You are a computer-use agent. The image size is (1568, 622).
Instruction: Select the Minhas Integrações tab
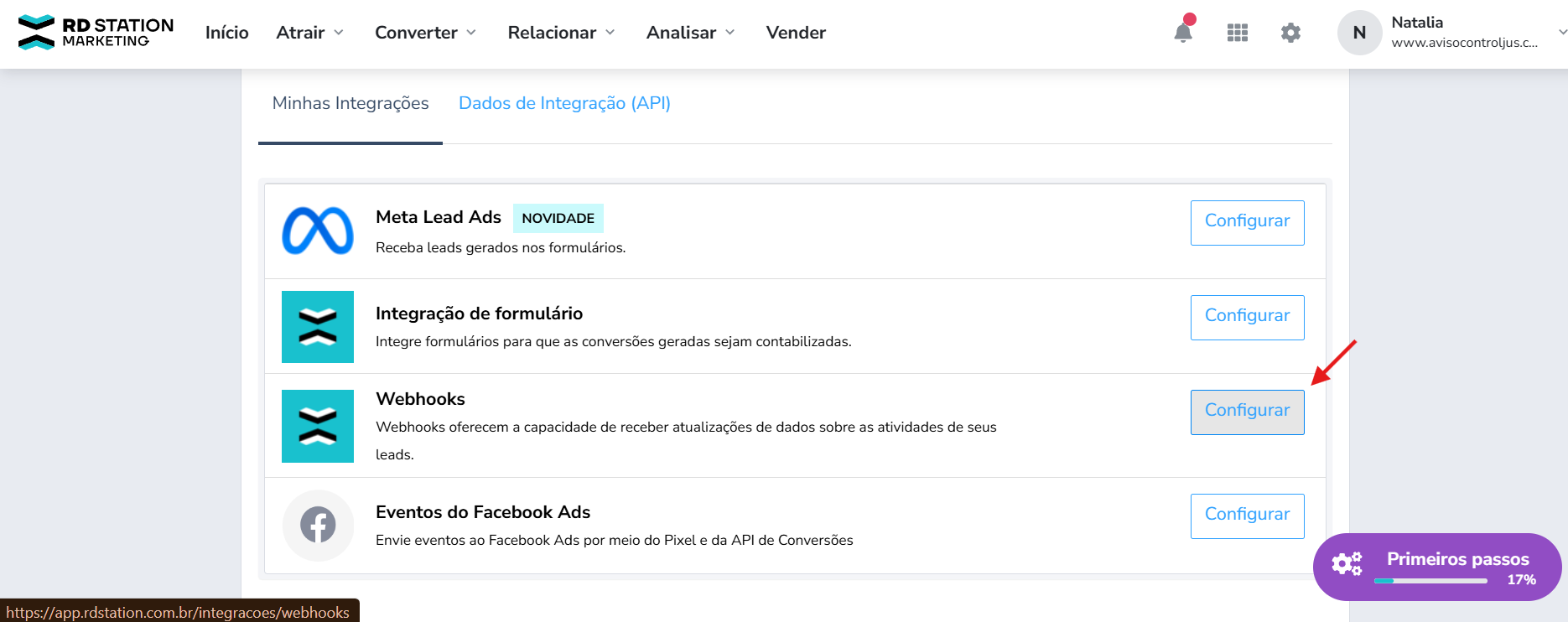click(x=350, y=103)
